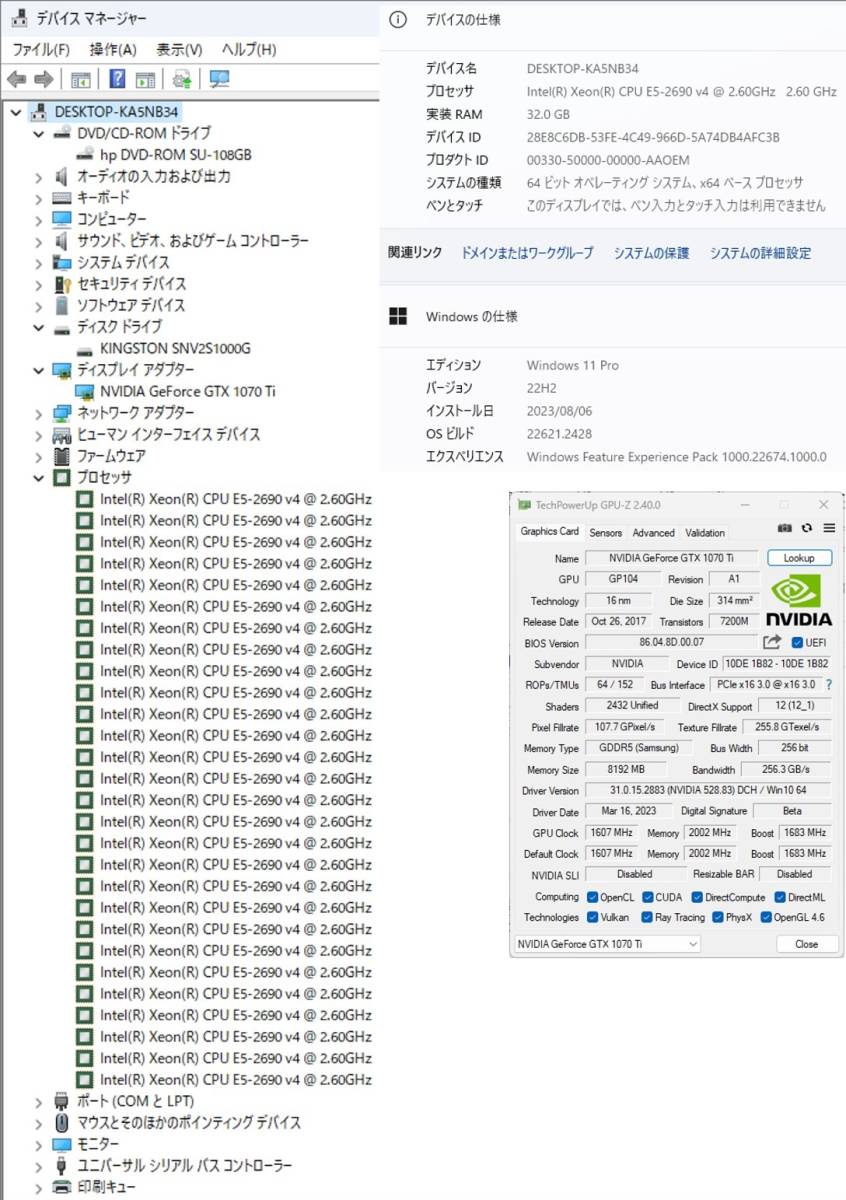Click the printer icon next to 印刷キュー
This screenshot has height=1200, width=846.
62,1187
